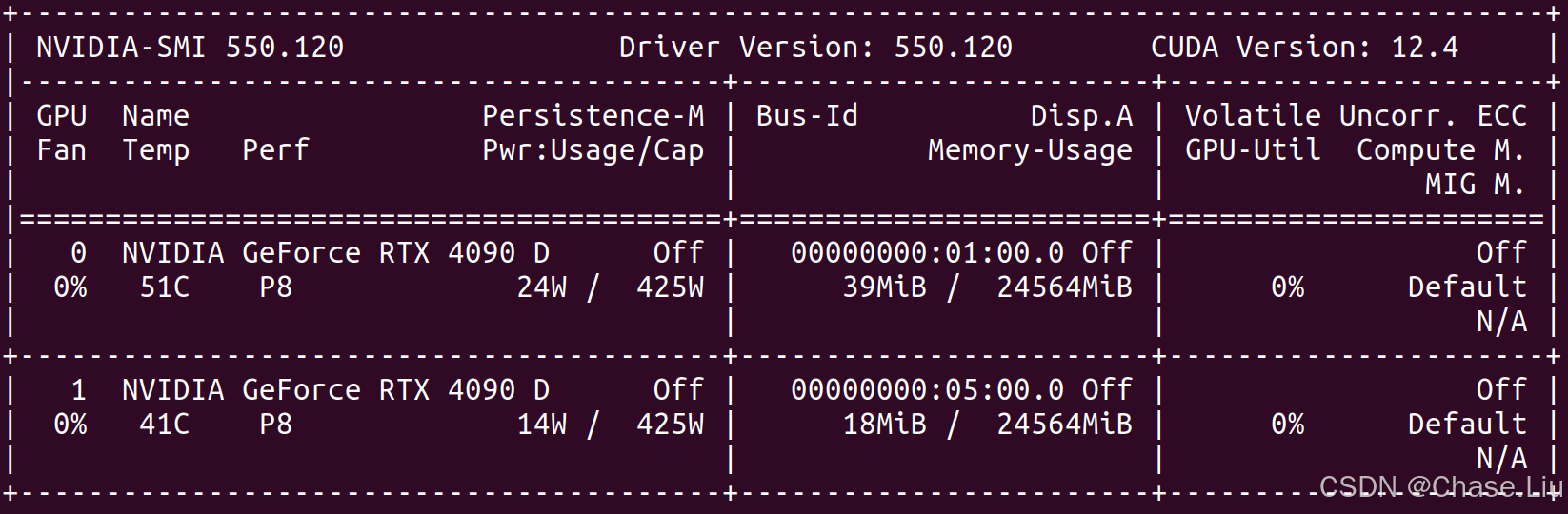Click the memory usage "18MiB" value
The height and width of the screenshot is (514, 1568).
tap(885, 424)
